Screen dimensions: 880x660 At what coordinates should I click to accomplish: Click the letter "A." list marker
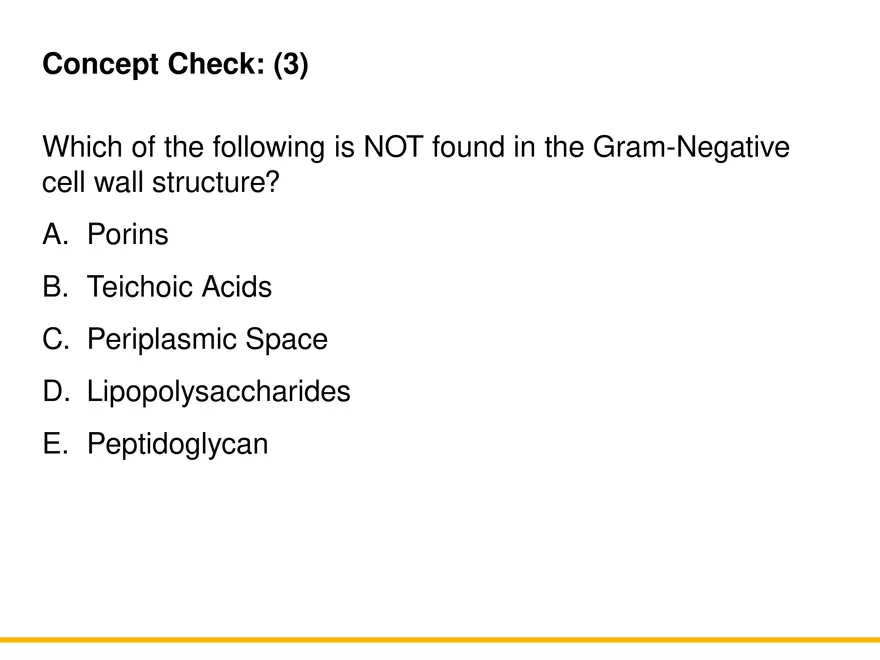pos(56,235)
